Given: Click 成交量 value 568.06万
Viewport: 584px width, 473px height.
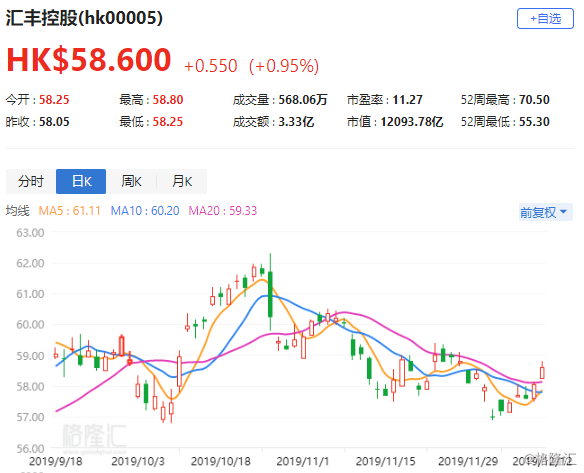Looking at the screenshot, I should tap(303, 100).
